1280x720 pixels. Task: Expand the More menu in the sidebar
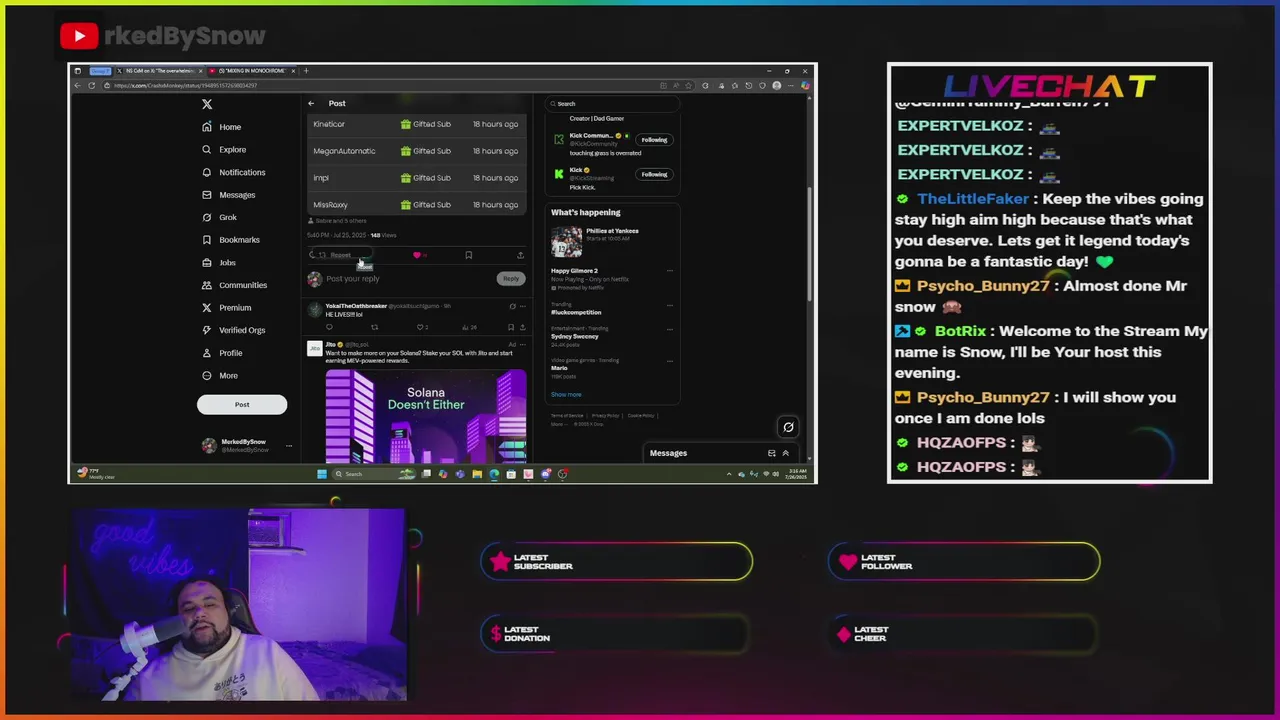[x=221, y=376]
